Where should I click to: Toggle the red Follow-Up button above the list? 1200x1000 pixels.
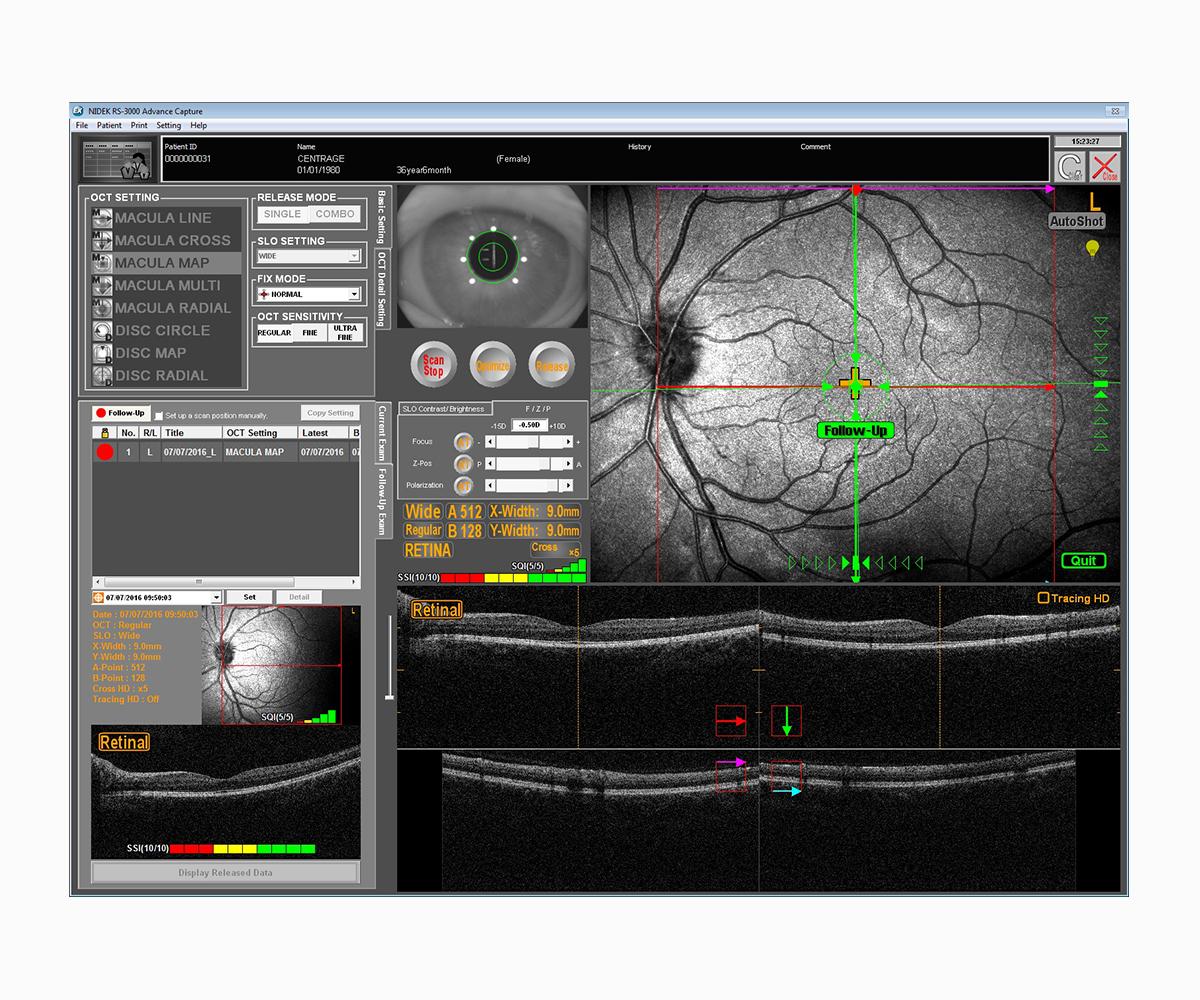tap(121, 413)
